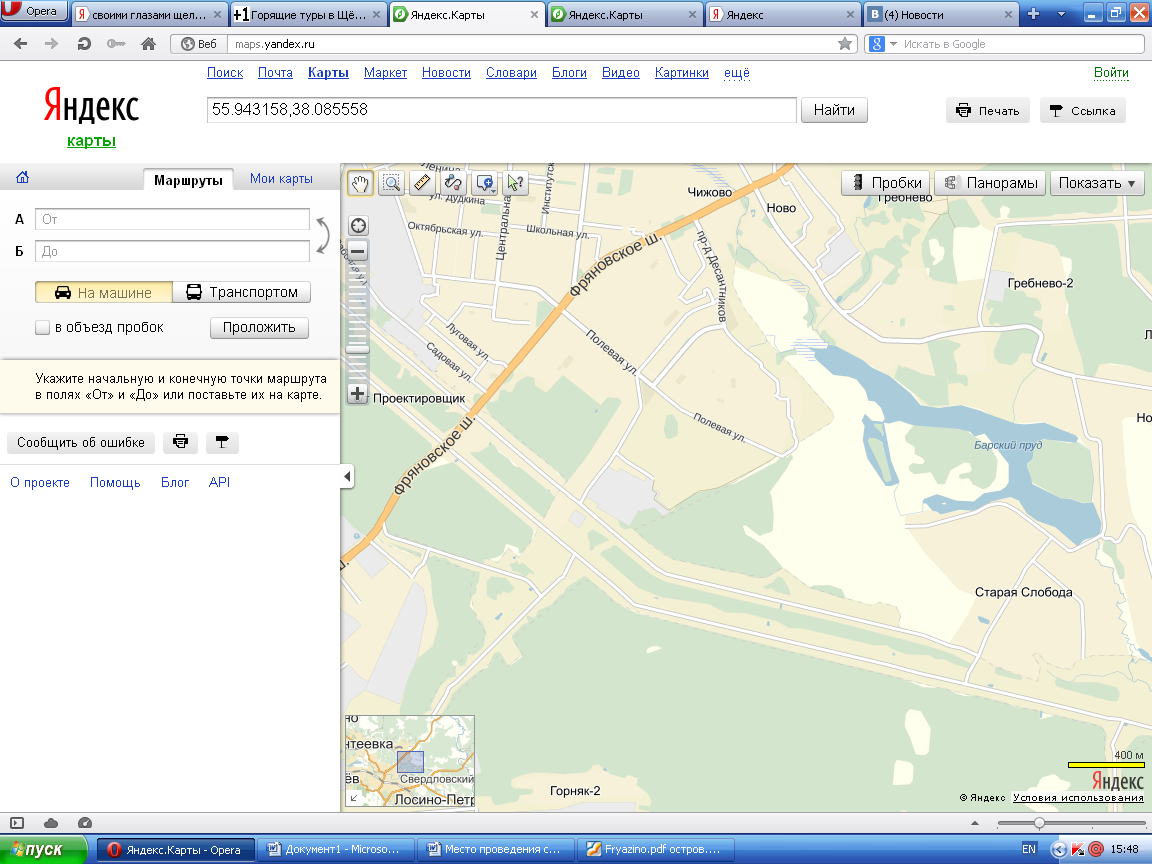Reload the page with refresh icon
1152x864 pixels.
click(x=84, y=44)
